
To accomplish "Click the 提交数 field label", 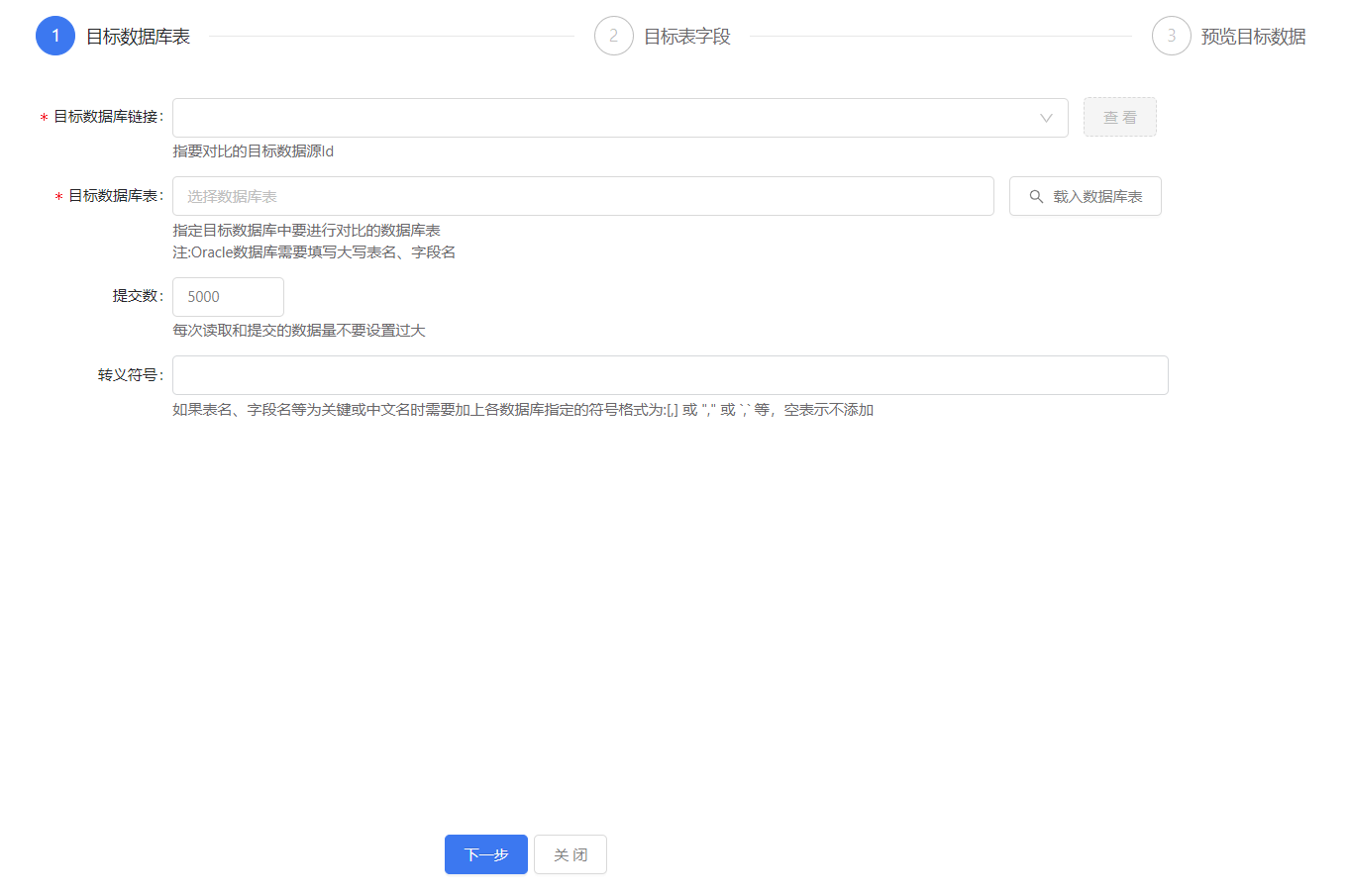I will point(137,296).
